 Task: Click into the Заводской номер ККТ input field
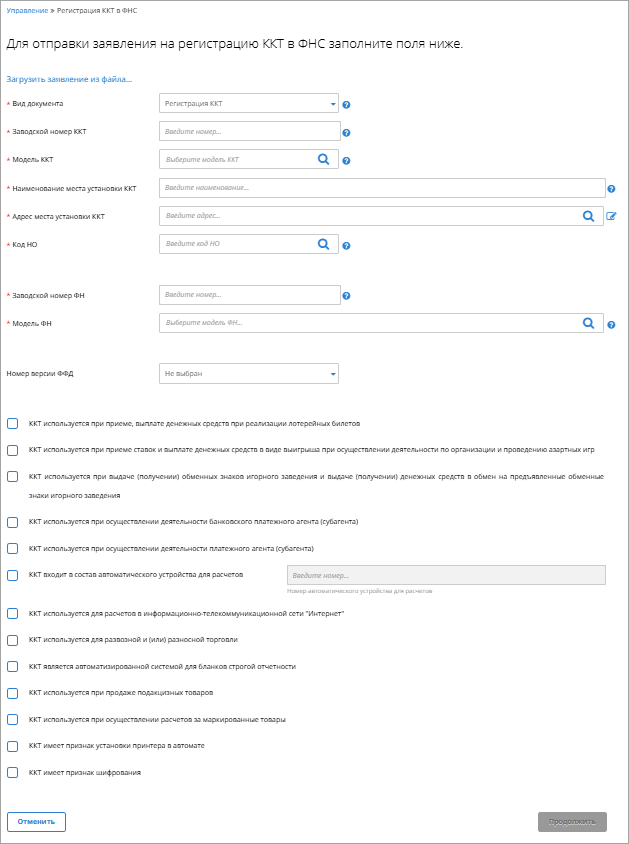point(250,131)
